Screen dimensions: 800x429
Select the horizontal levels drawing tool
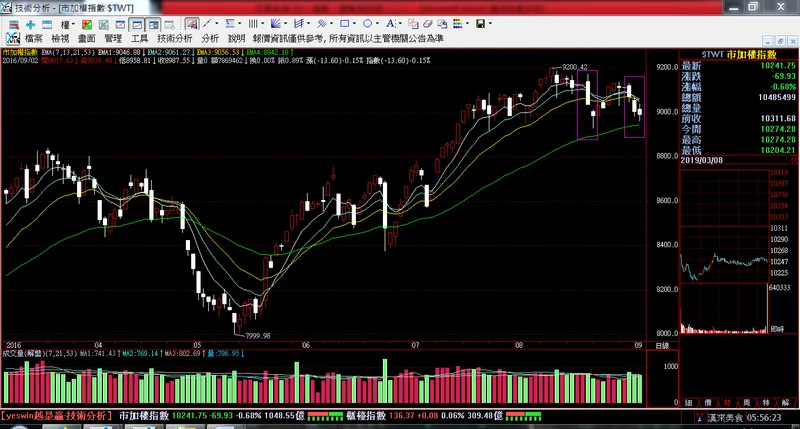(x=230, y=23)
